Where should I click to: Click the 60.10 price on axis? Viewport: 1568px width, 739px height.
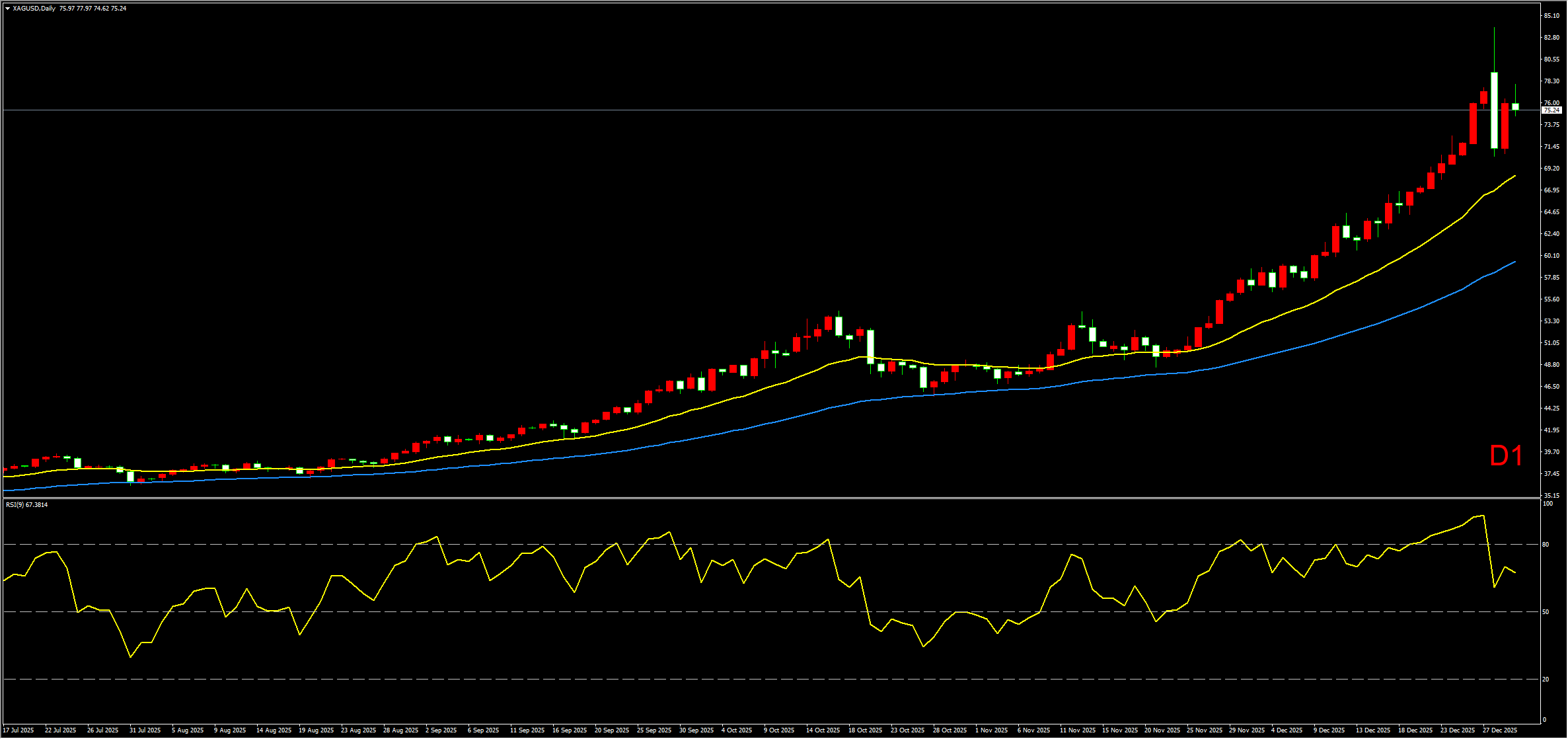click(1551, 256)
